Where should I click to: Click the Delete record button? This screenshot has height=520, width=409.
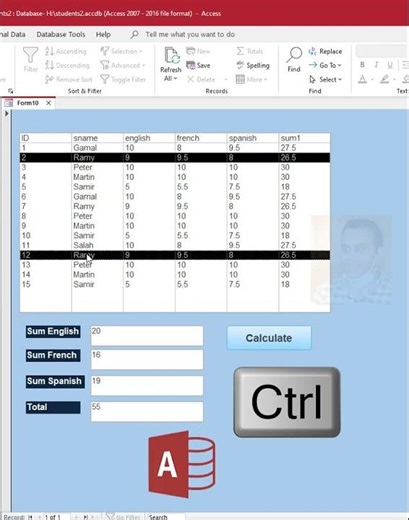pos(201,79)
